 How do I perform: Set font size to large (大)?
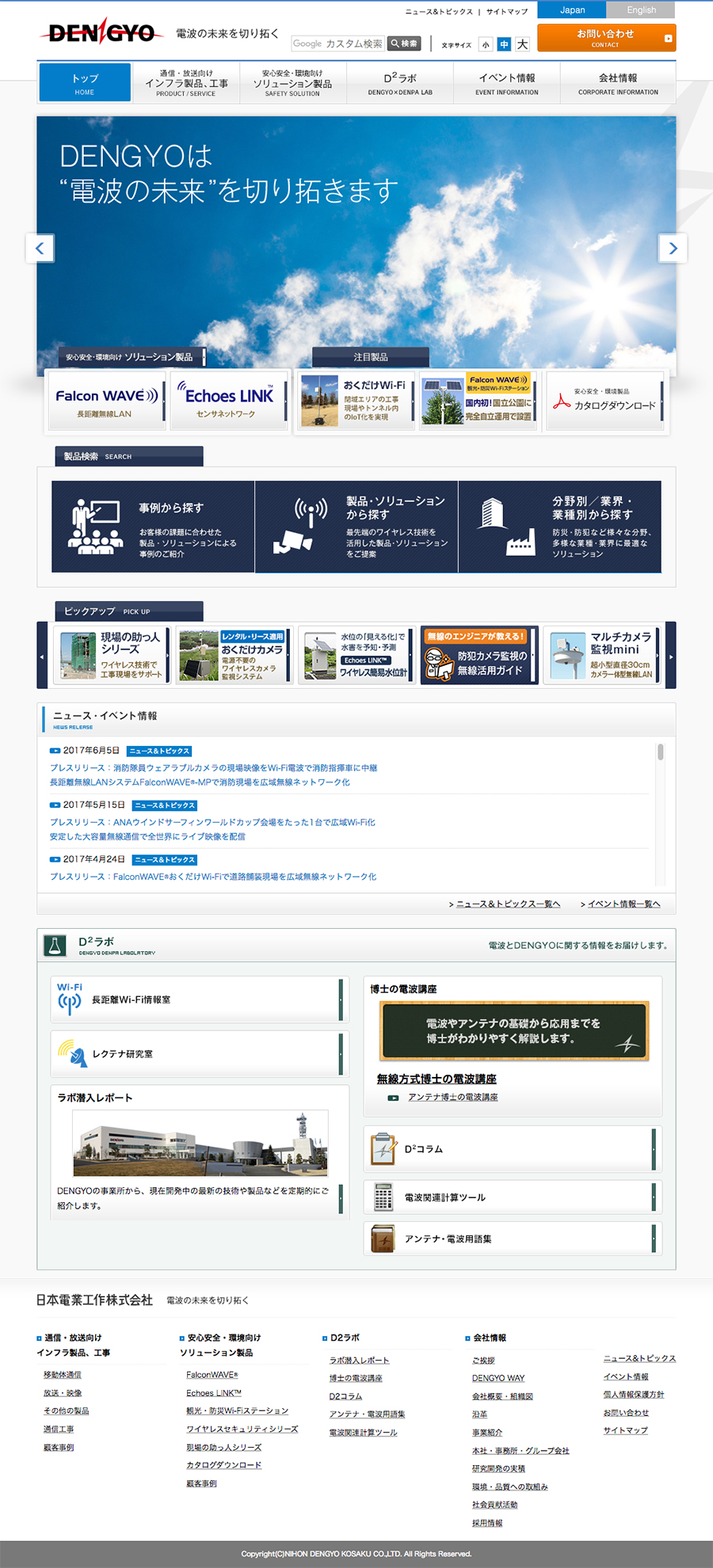click(522, 44)
